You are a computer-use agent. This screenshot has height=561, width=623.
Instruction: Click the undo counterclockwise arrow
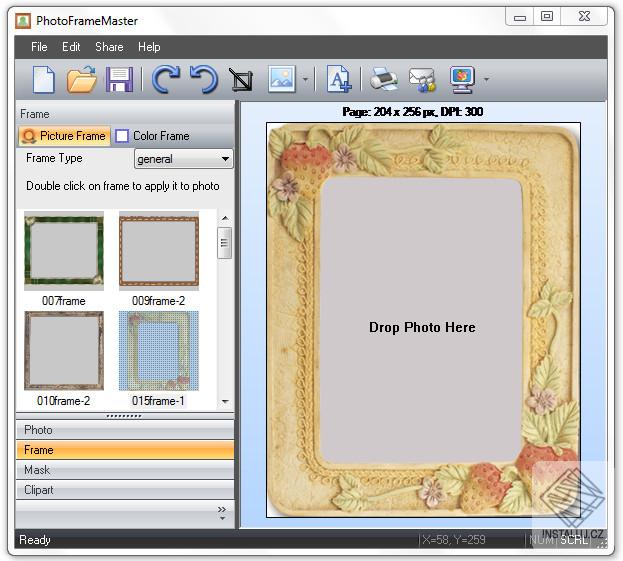(x=204, y=79)
